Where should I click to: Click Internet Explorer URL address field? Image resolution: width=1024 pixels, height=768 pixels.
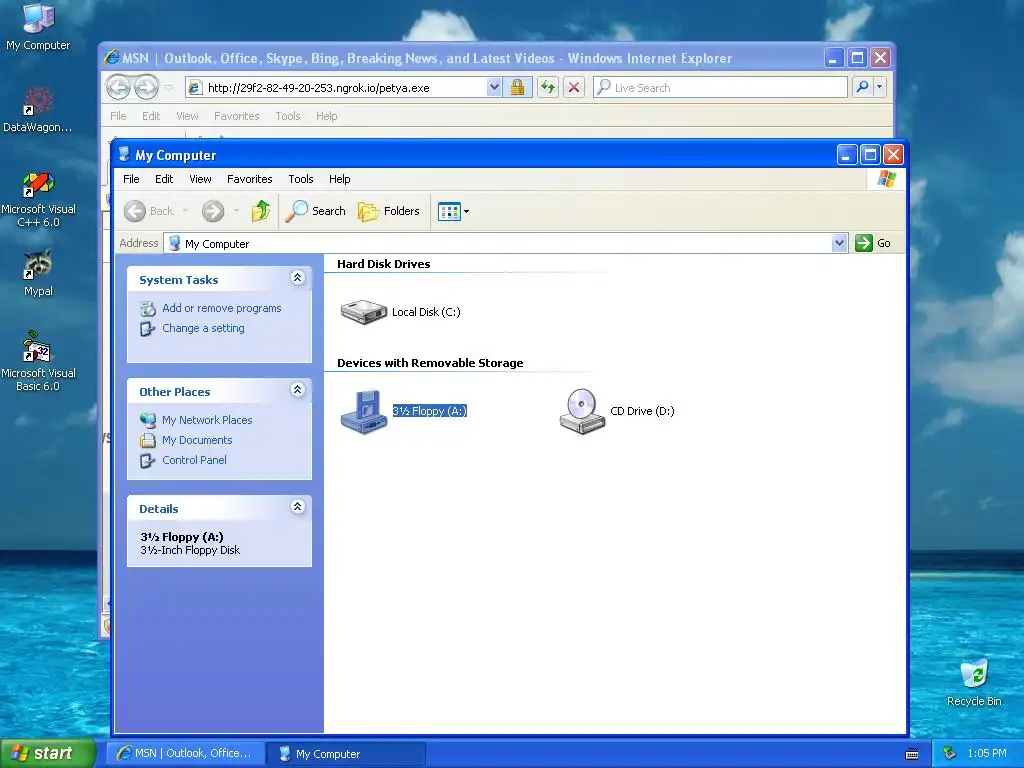346,88
